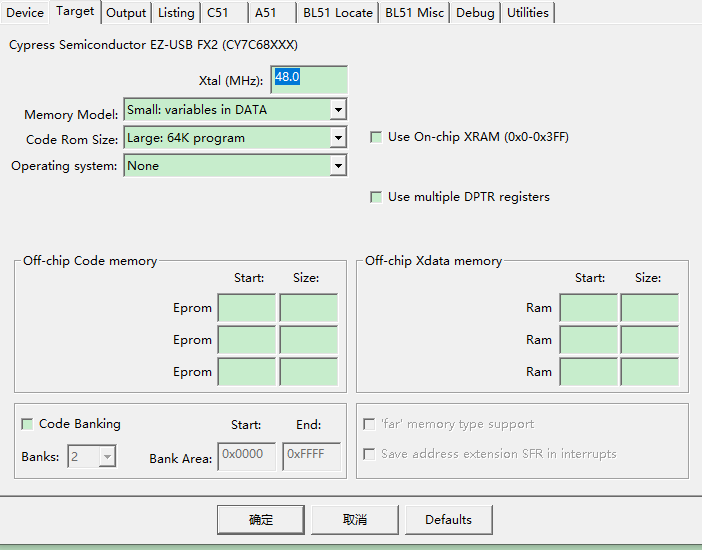Screen dimensions: 702x550
Task: Click the first Ram Size field
Action: point(650,308)
